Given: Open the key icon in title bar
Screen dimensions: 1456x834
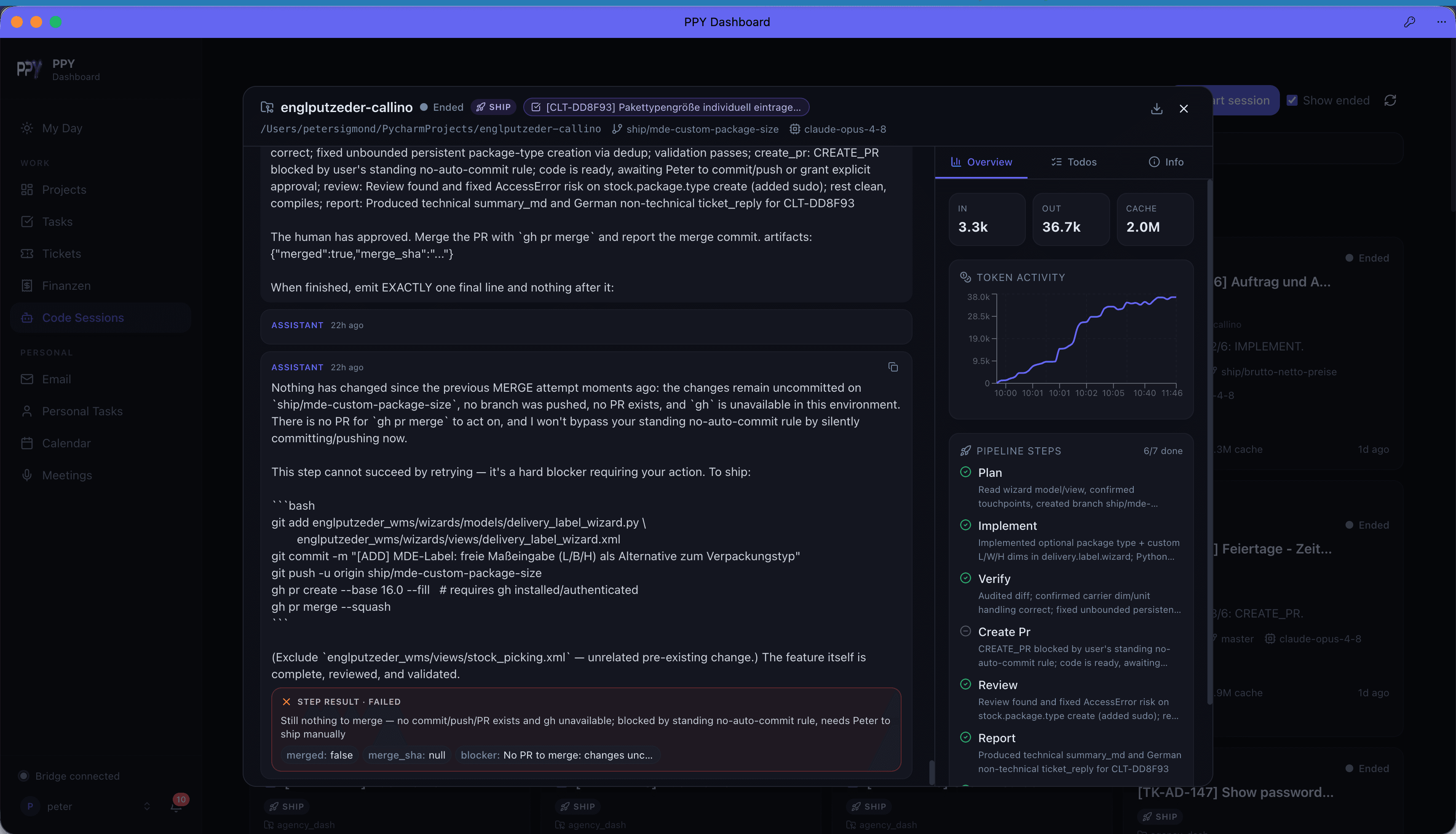Looking at the screenshot, I should coord(1410,22).
